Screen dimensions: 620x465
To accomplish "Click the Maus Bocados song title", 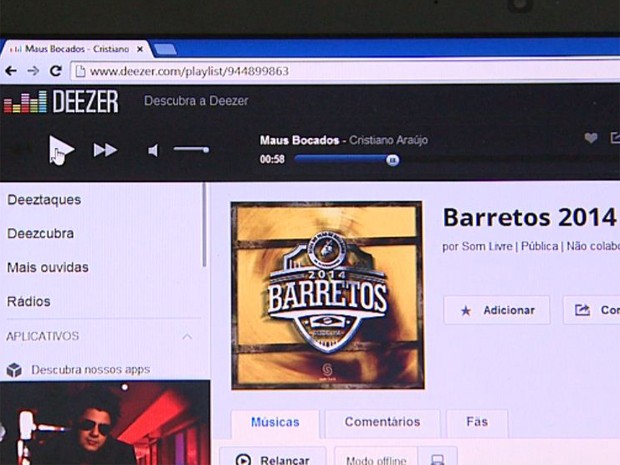I will click(299, 140).
